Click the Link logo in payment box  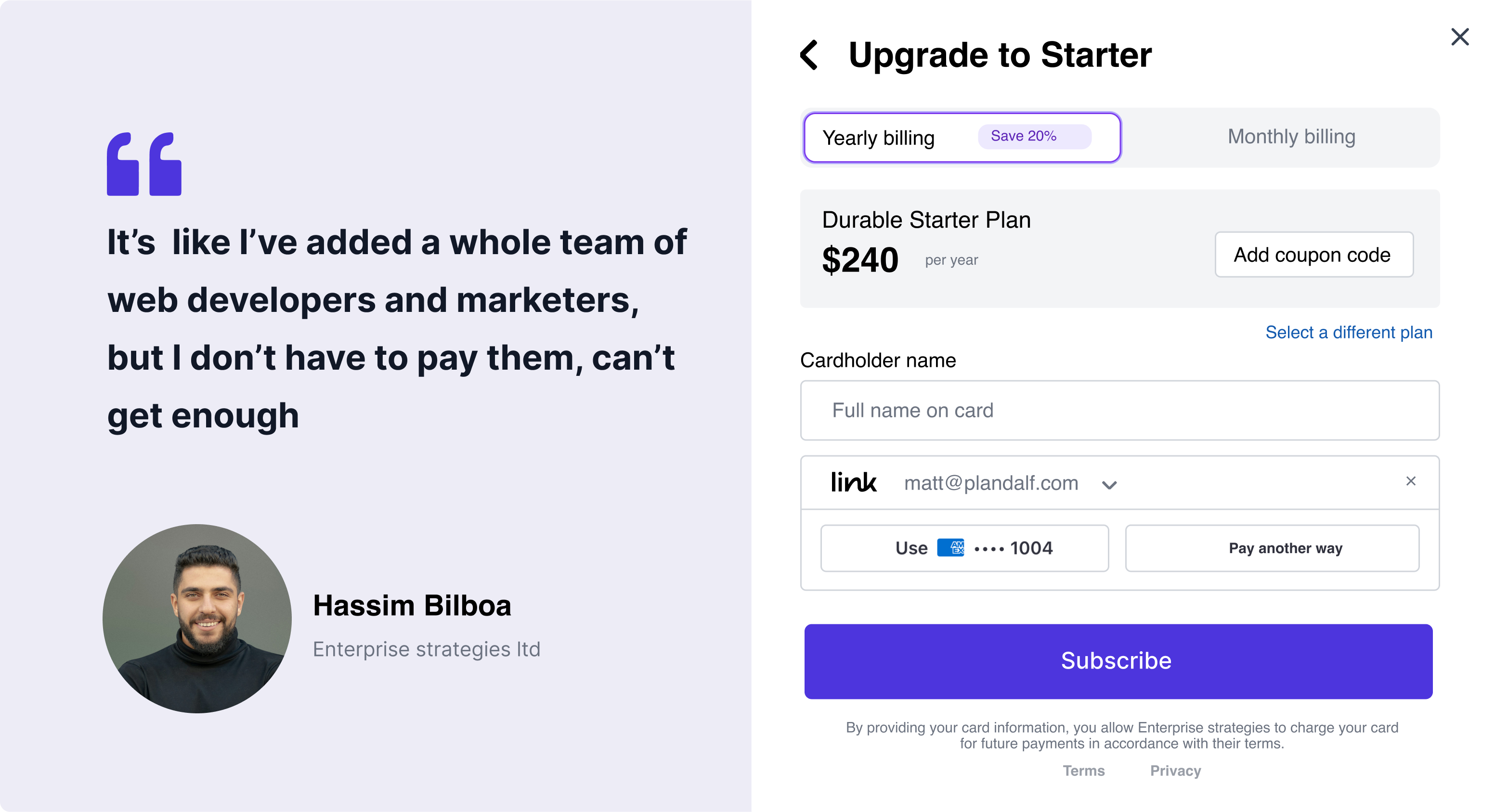pyautogui.click(x=853, y=483)
